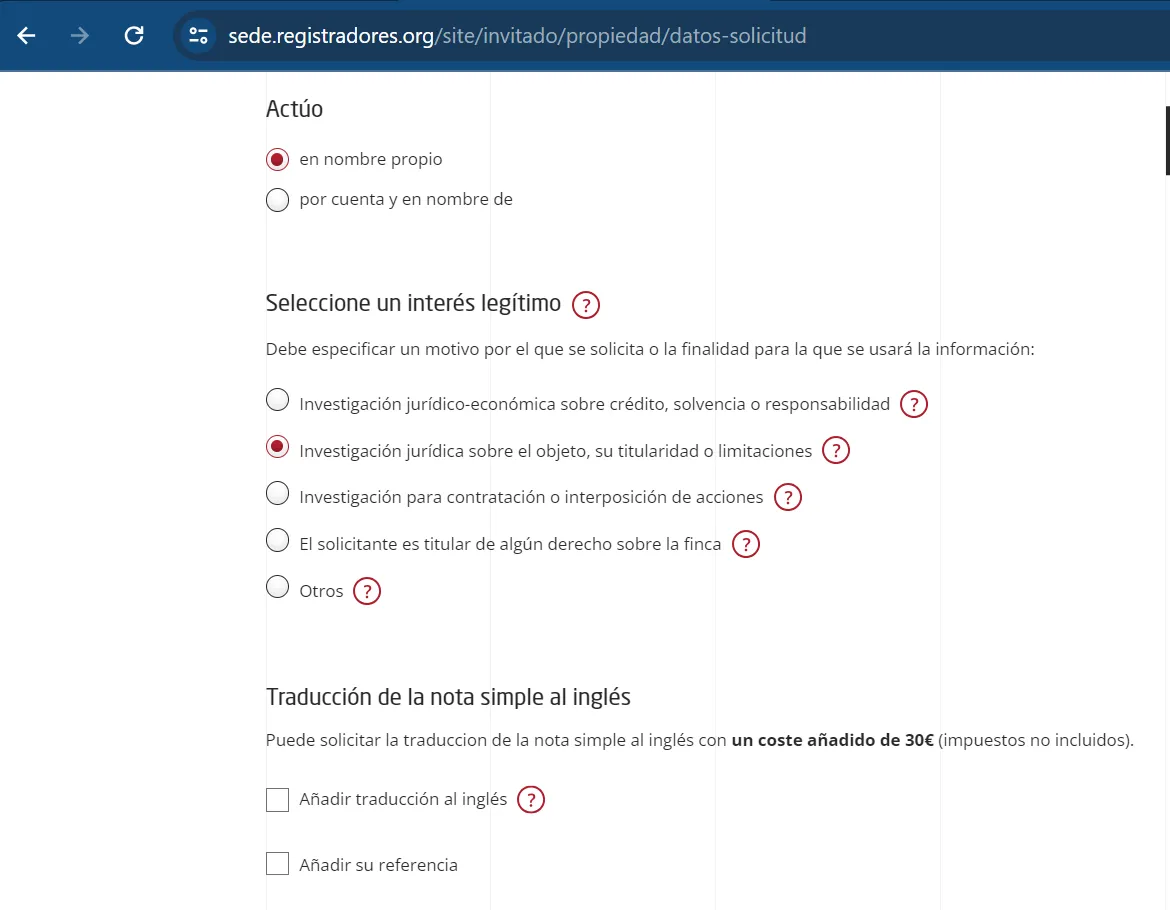Select 'por cuenta y en nombre de'
The image size is (1170, 910).
pyautogui.click(x=278, y=200)
